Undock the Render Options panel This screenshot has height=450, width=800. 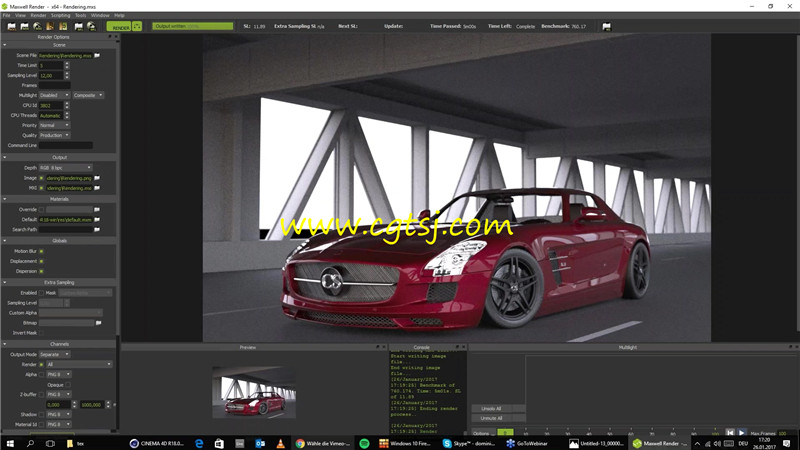110,37
